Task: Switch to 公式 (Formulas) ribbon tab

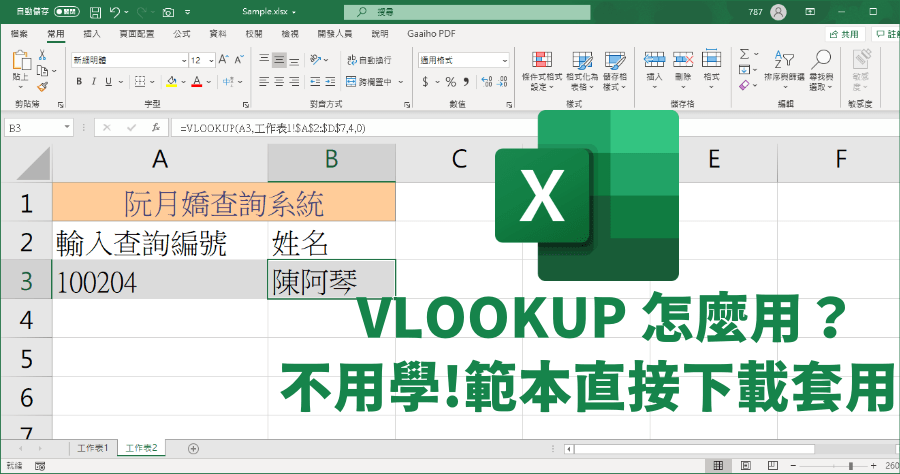Action: 182,34
